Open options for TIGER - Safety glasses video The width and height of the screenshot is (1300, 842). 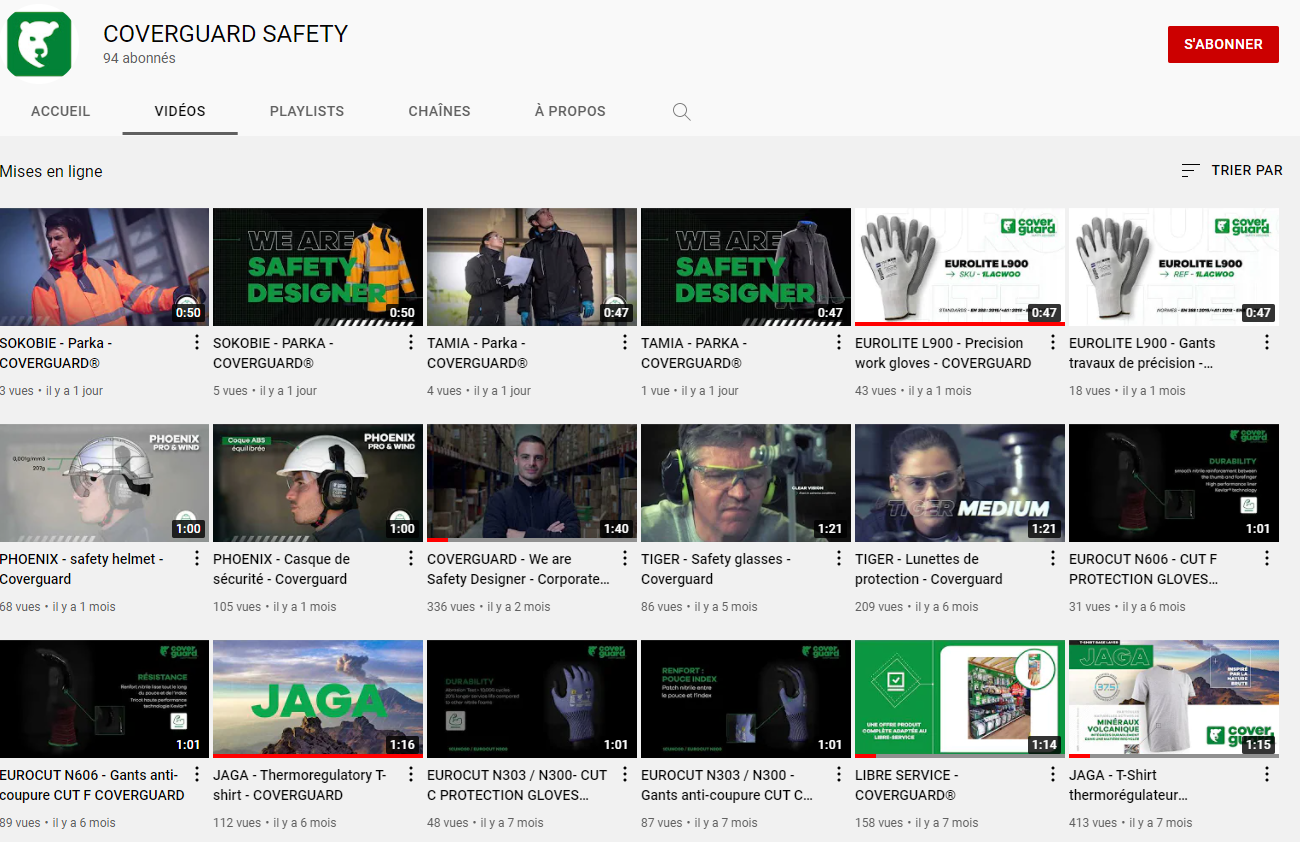[x=839, y=559]
